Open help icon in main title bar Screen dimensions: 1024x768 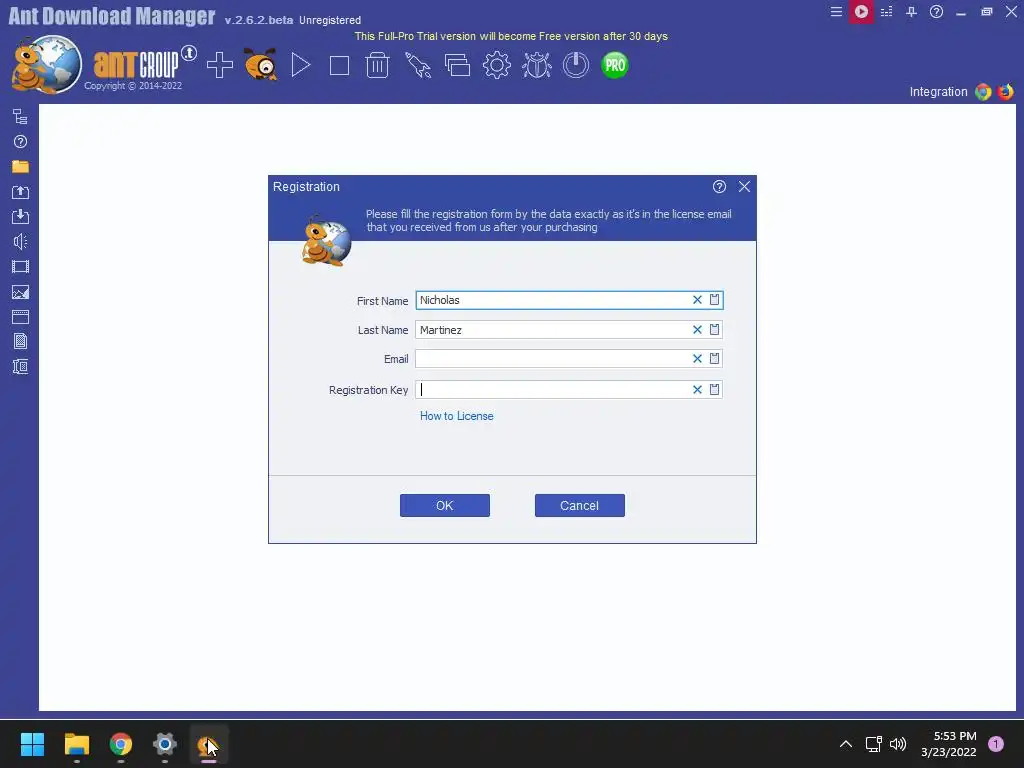point(936,12)
